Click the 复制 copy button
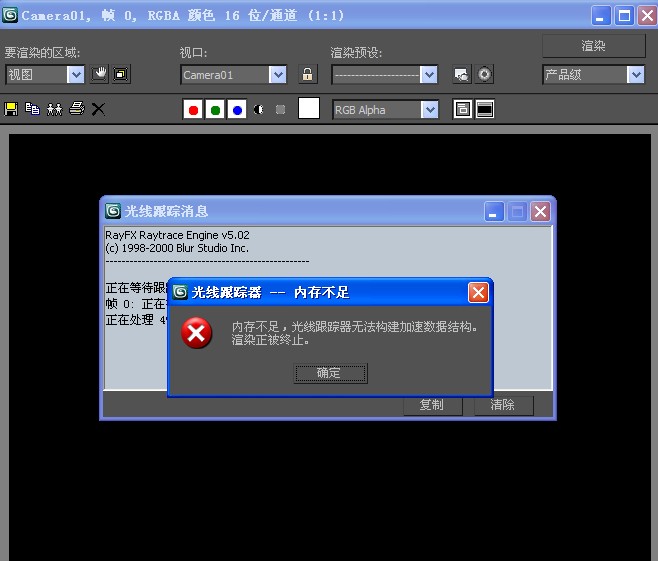Image resolution: width=658 pixels, height=561 pixels. pos(433,405)
